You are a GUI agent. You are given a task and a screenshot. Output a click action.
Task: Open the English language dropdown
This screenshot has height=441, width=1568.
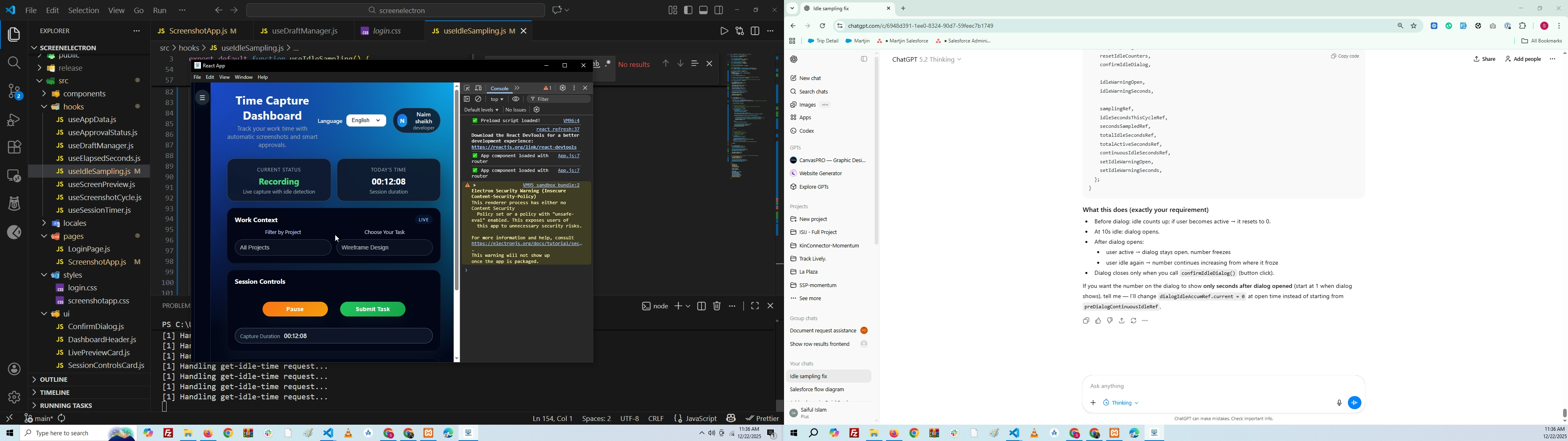click(366, 120)
